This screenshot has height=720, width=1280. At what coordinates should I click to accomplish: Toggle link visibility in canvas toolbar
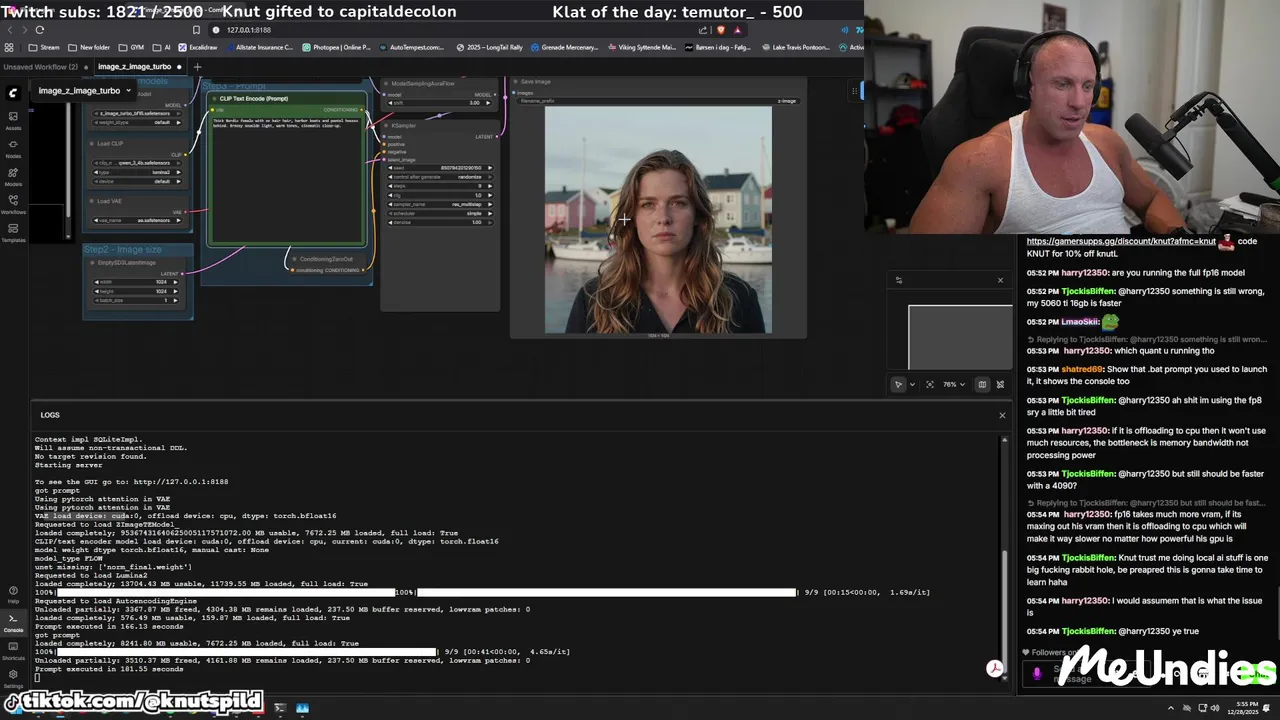1000,384
